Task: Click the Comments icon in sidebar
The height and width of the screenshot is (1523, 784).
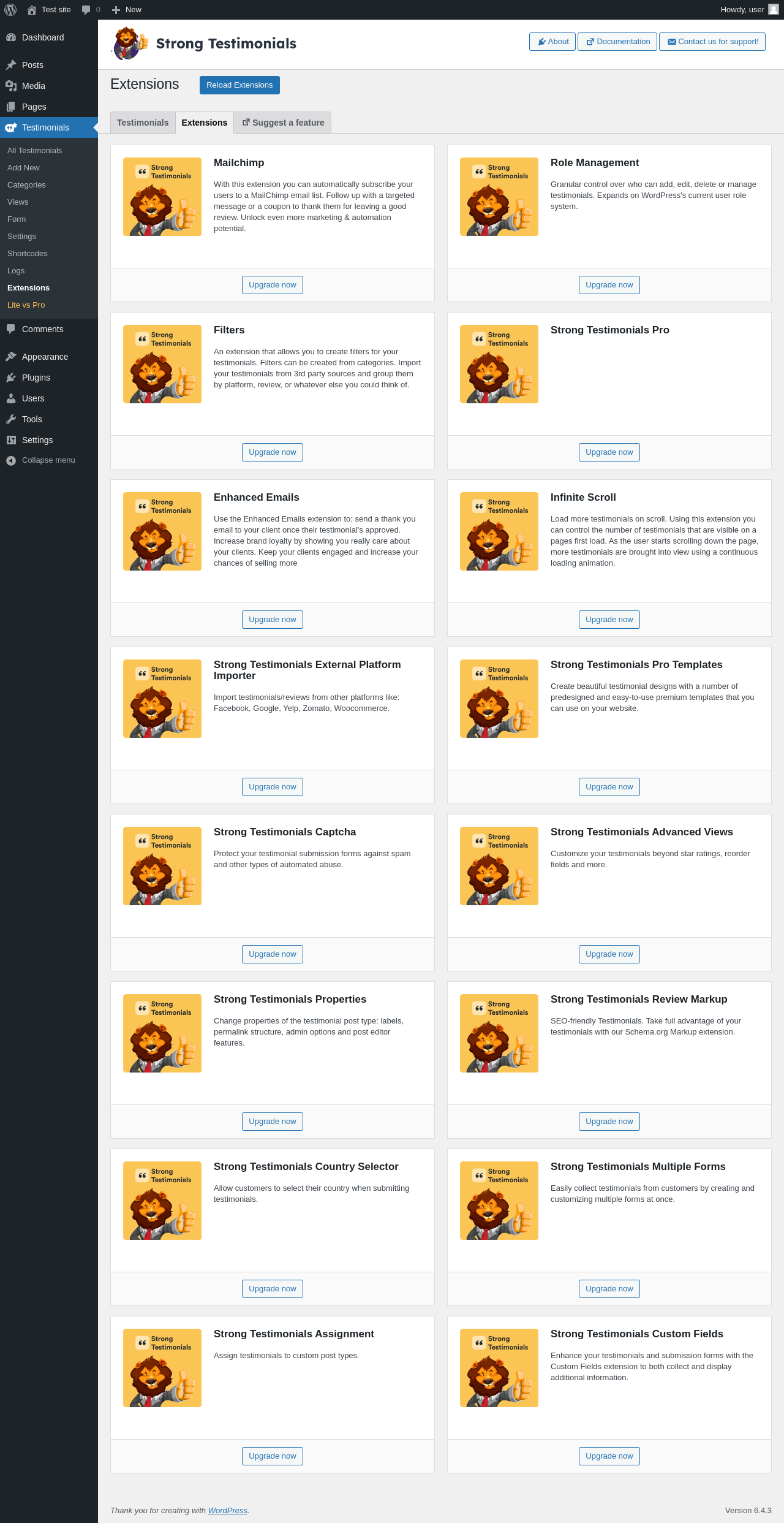Action: (11, 329)
